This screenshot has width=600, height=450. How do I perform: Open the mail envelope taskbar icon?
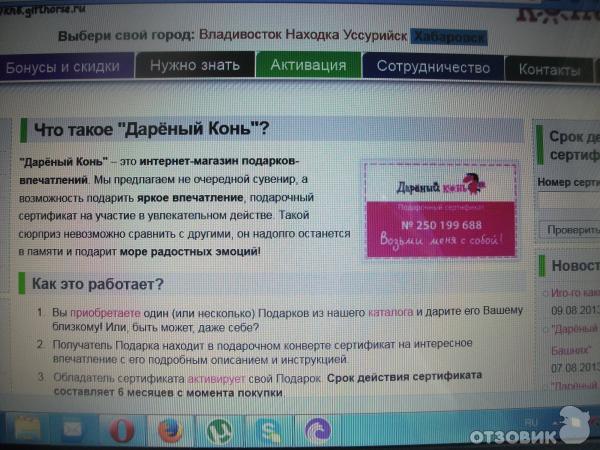coord(72,431)
